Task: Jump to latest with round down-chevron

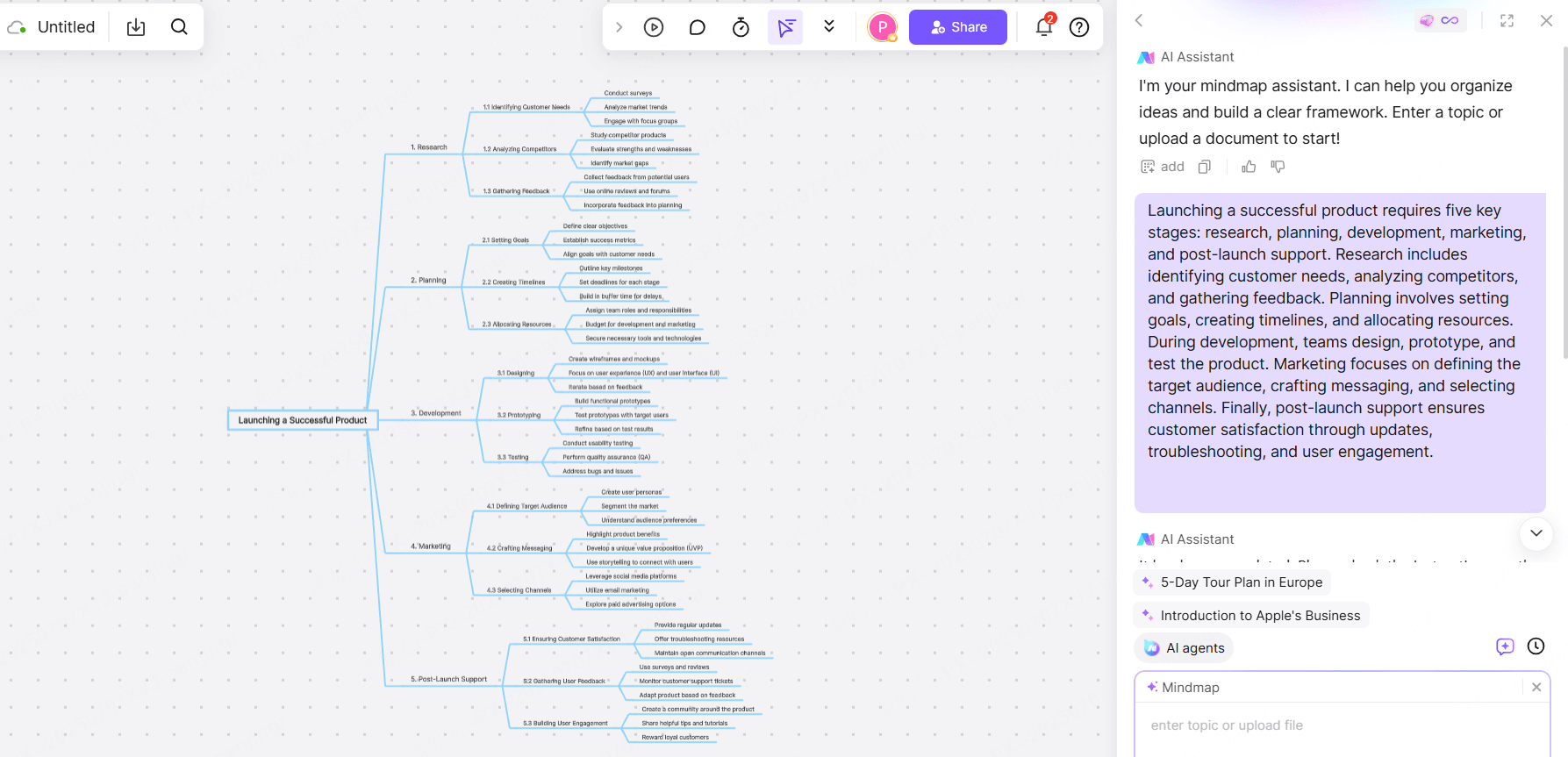Action: pyautogui.click(x=1536, y=532)
